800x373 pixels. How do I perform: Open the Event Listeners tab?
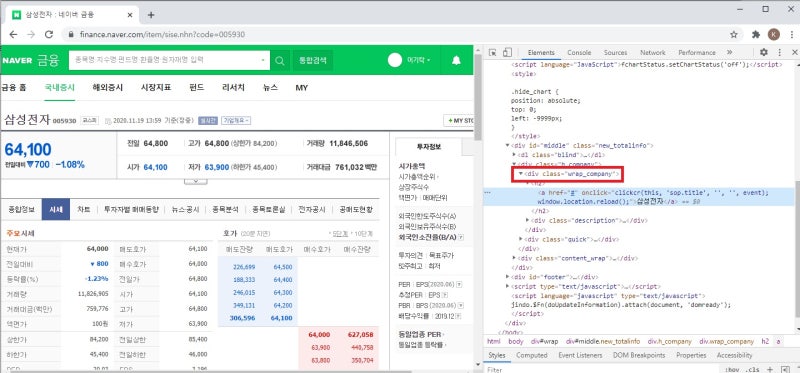point(579,355)
